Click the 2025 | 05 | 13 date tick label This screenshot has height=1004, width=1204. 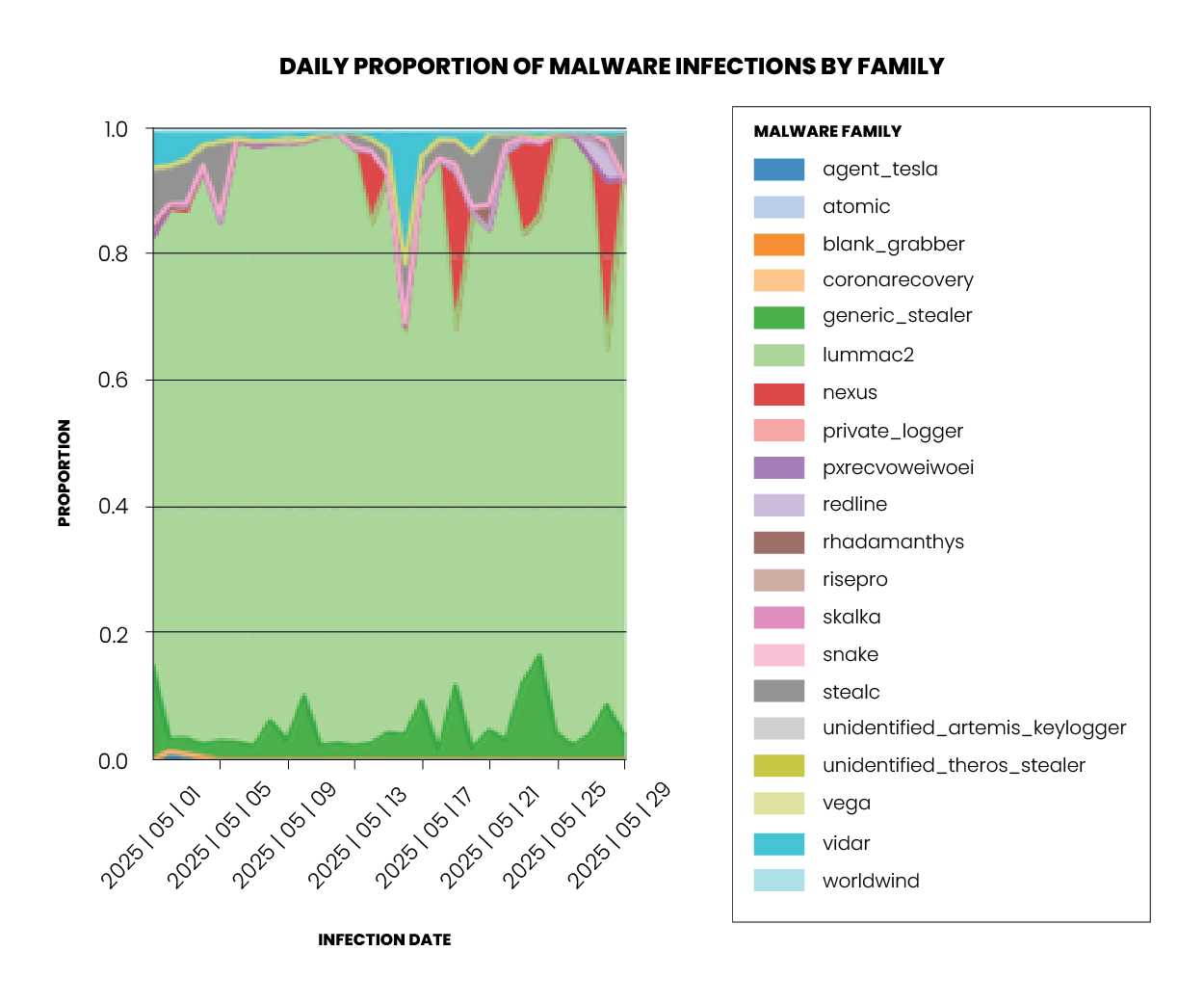pos(358,835)
